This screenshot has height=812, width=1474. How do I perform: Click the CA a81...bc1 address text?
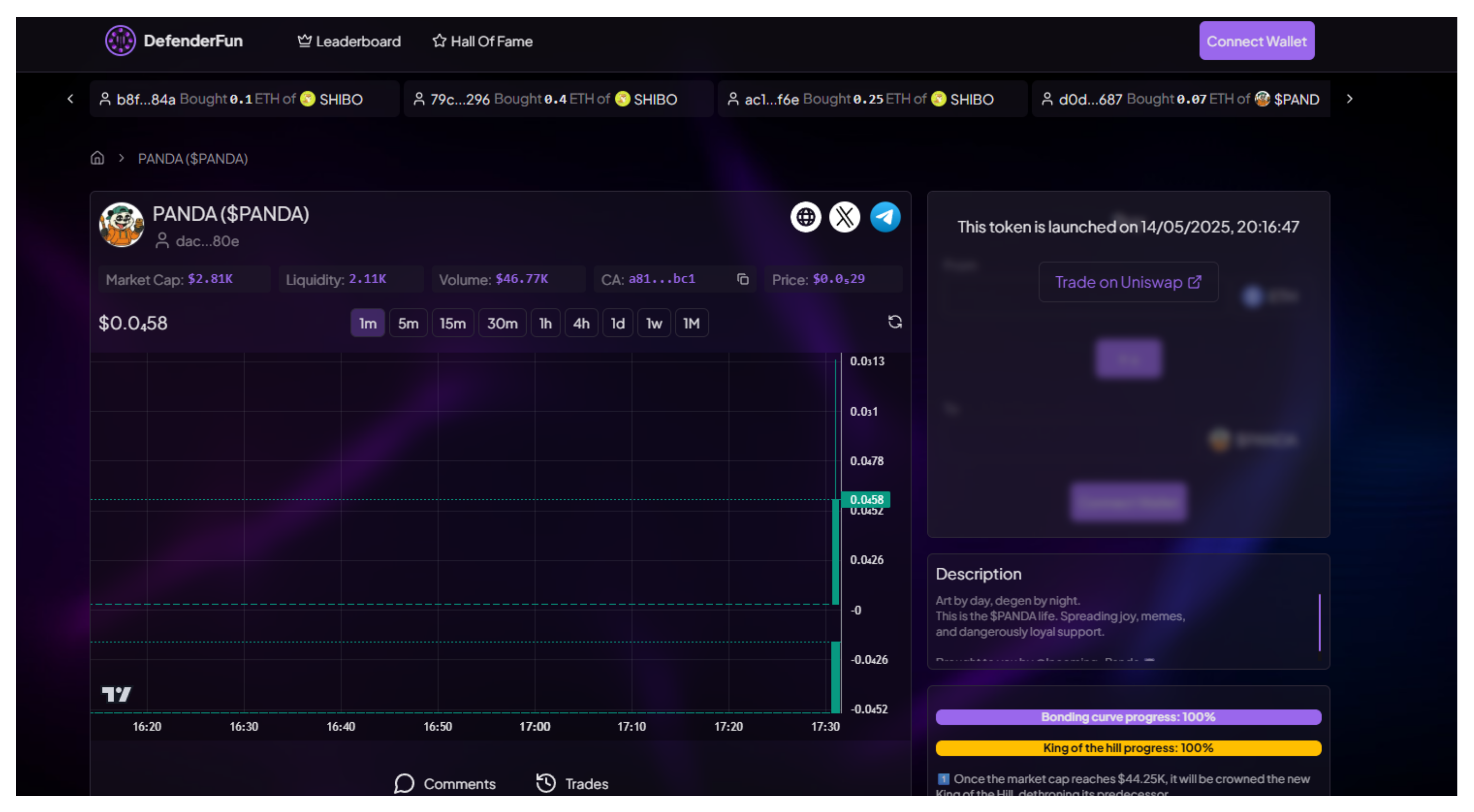coord(662,279)
